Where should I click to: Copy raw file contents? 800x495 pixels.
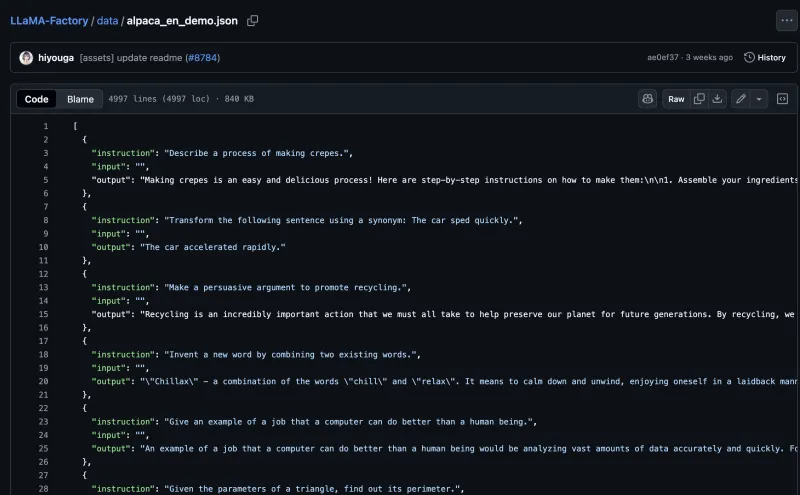click(x=699, y=99)
